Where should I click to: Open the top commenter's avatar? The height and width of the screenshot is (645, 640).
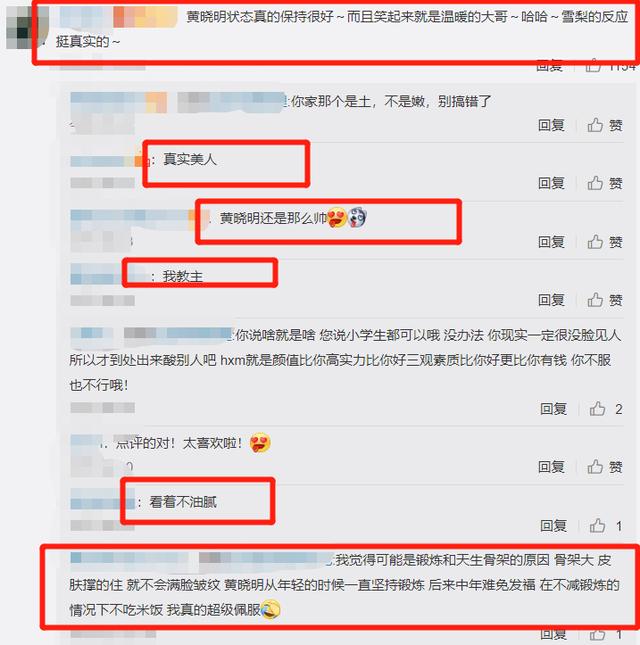pos(20,27)
